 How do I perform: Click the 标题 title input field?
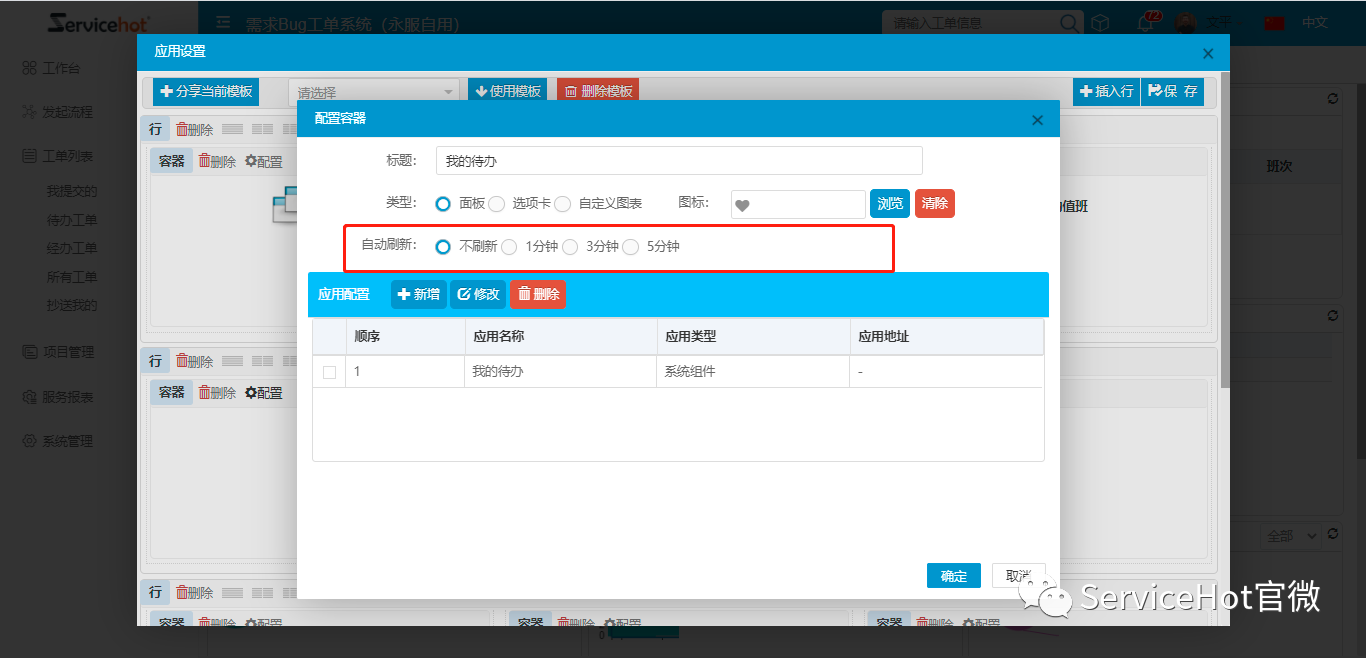click(x=679, y=161)
